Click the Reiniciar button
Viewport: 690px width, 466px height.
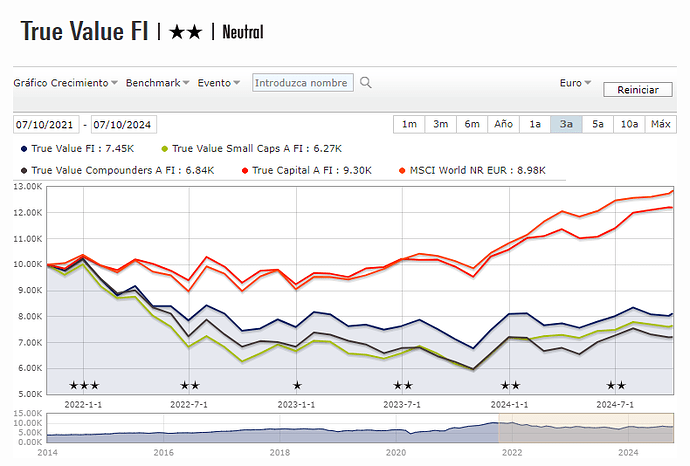[638, 90]
